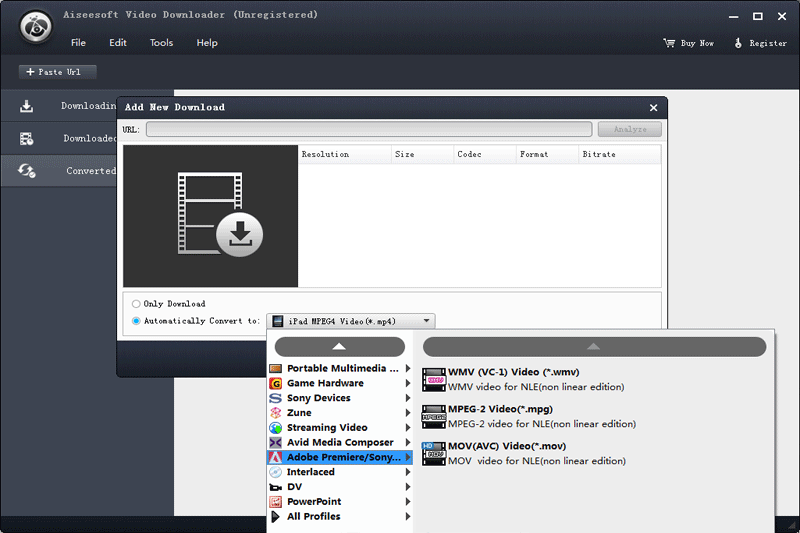Select WMV (VC-1) Video (*.wmv) profile
800x533 pixels.
point(523,379)
